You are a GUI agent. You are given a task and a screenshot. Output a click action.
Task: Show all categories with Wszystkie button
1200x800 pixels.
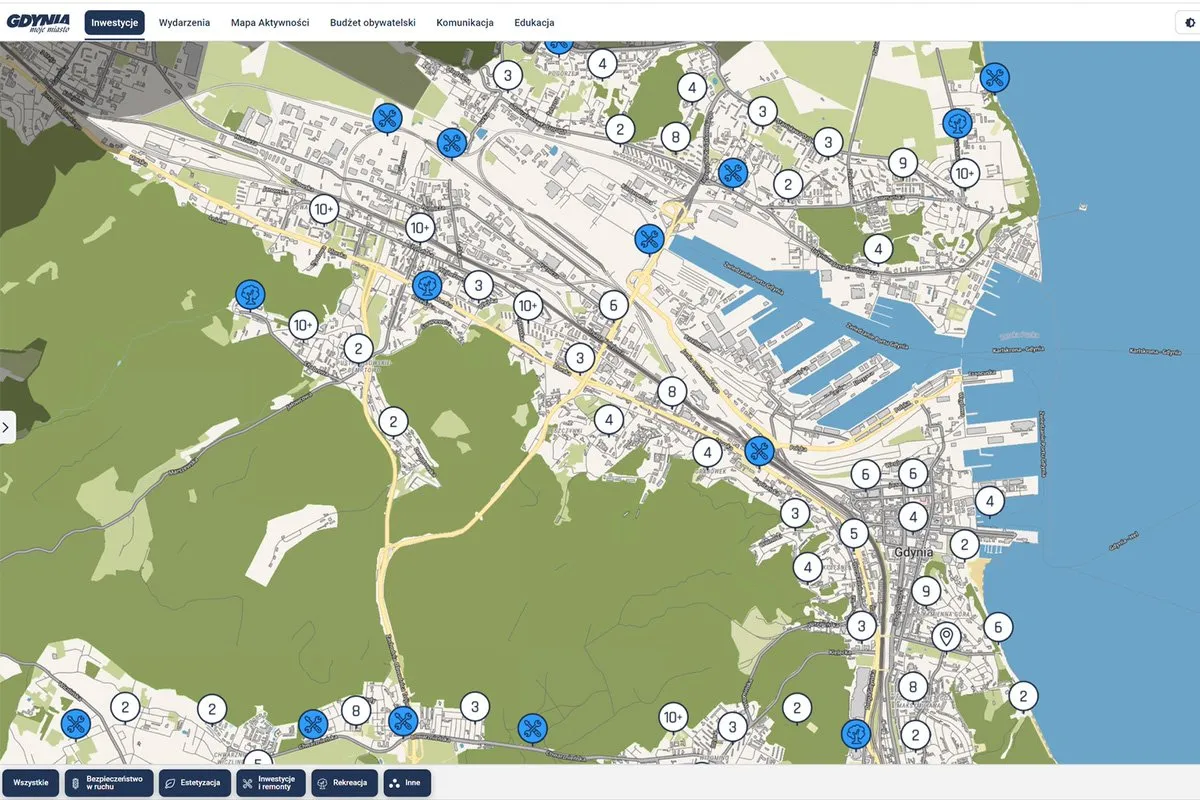point(31,782)
